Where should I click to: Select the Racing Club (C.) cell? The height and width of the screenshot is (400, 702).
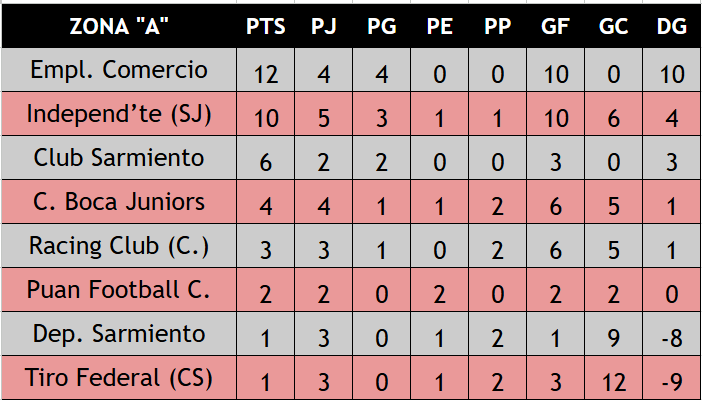tap(119, 246)
